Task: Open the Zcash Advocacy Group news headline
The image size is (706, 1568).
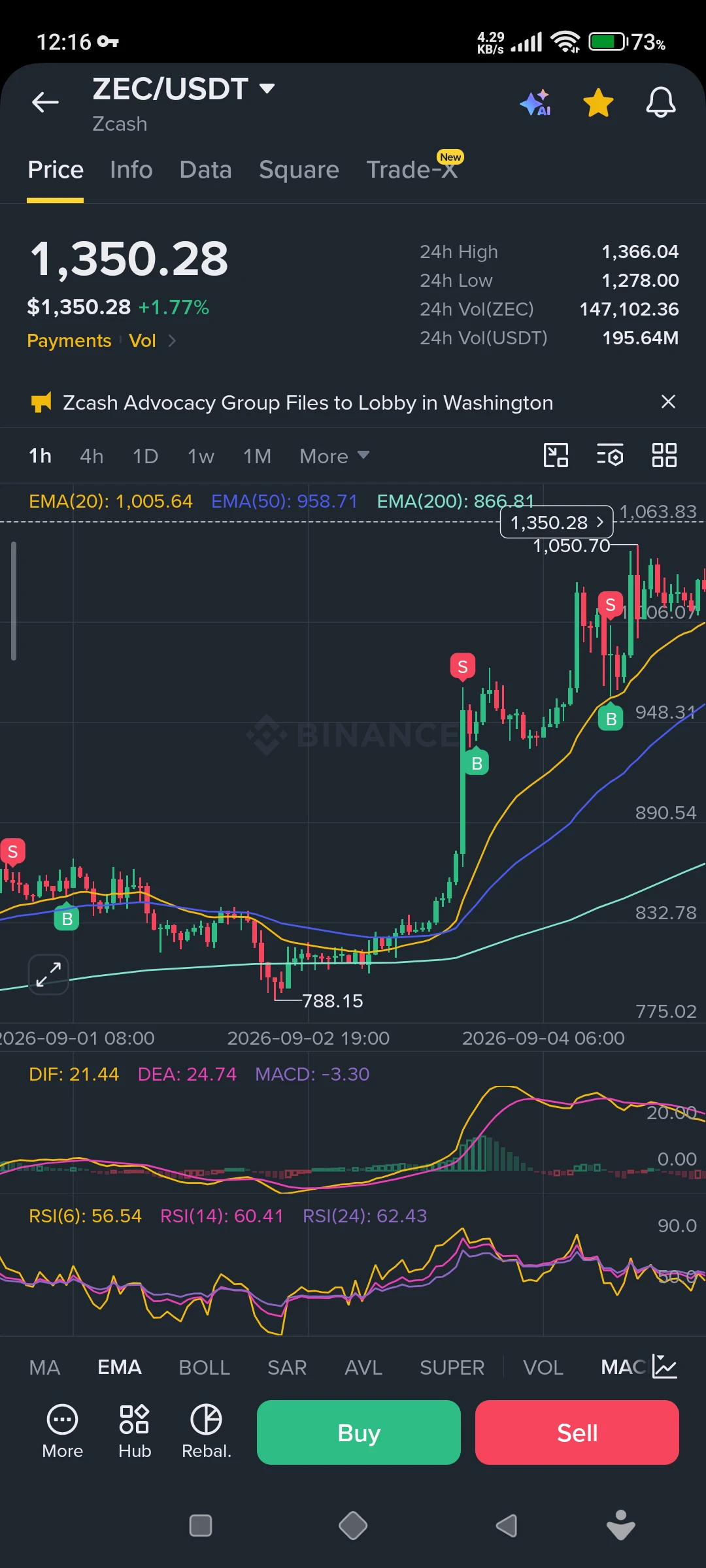Action: tap(308, 402)
